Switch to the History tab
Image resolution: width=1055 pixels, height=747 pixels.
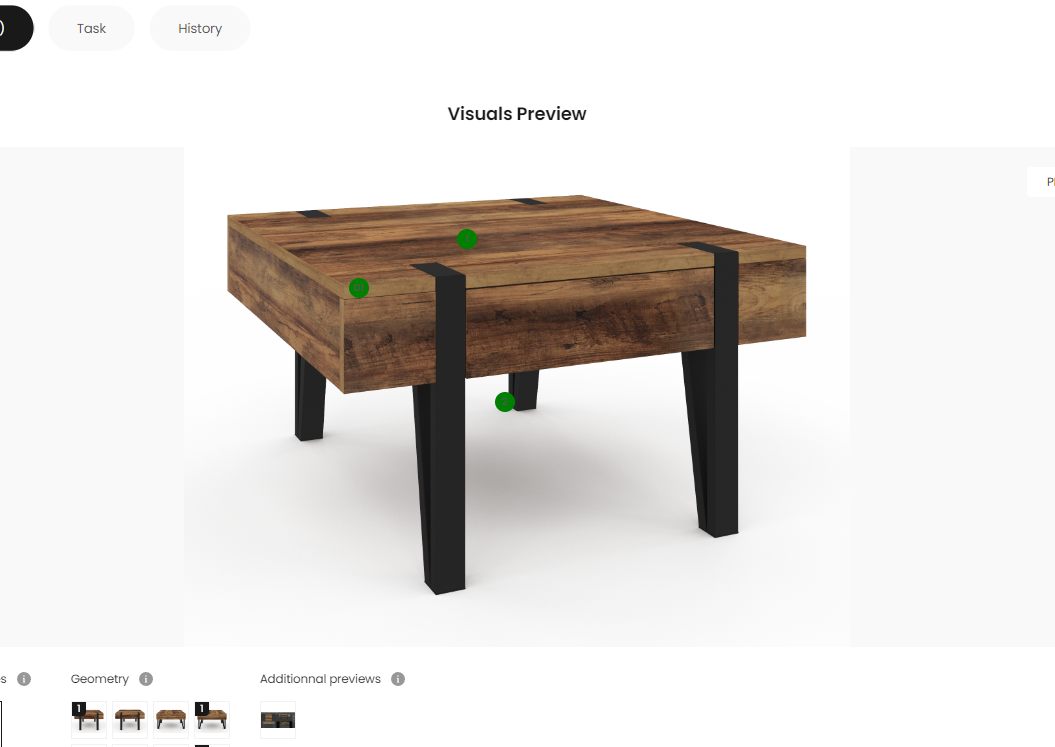[x=200, y=28]
